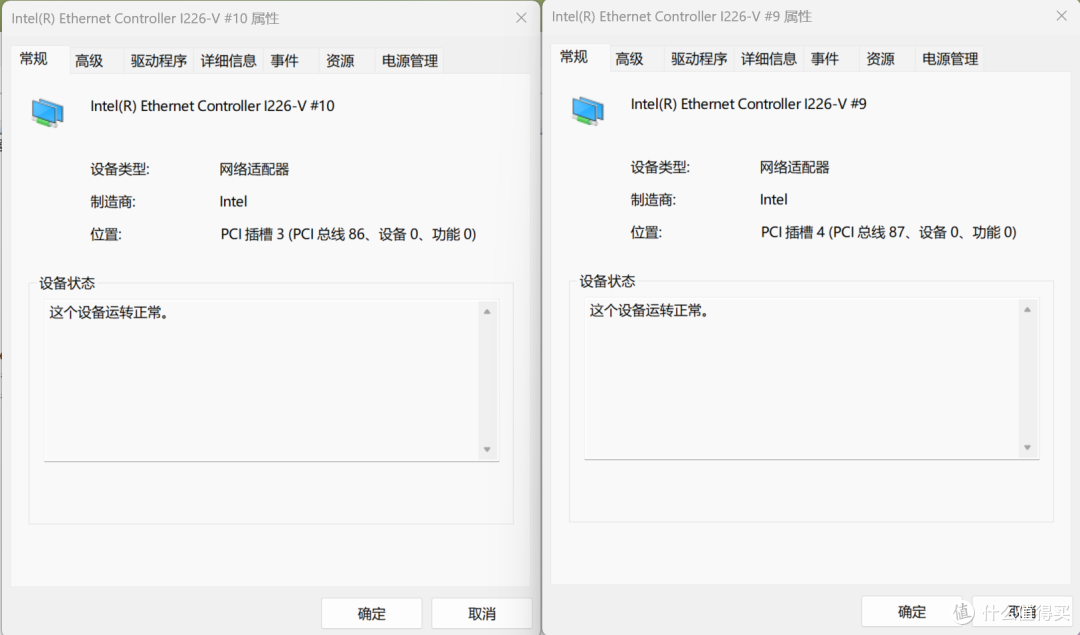Open 驱动程序 tab in #9 properties

(x=698, y=59)
